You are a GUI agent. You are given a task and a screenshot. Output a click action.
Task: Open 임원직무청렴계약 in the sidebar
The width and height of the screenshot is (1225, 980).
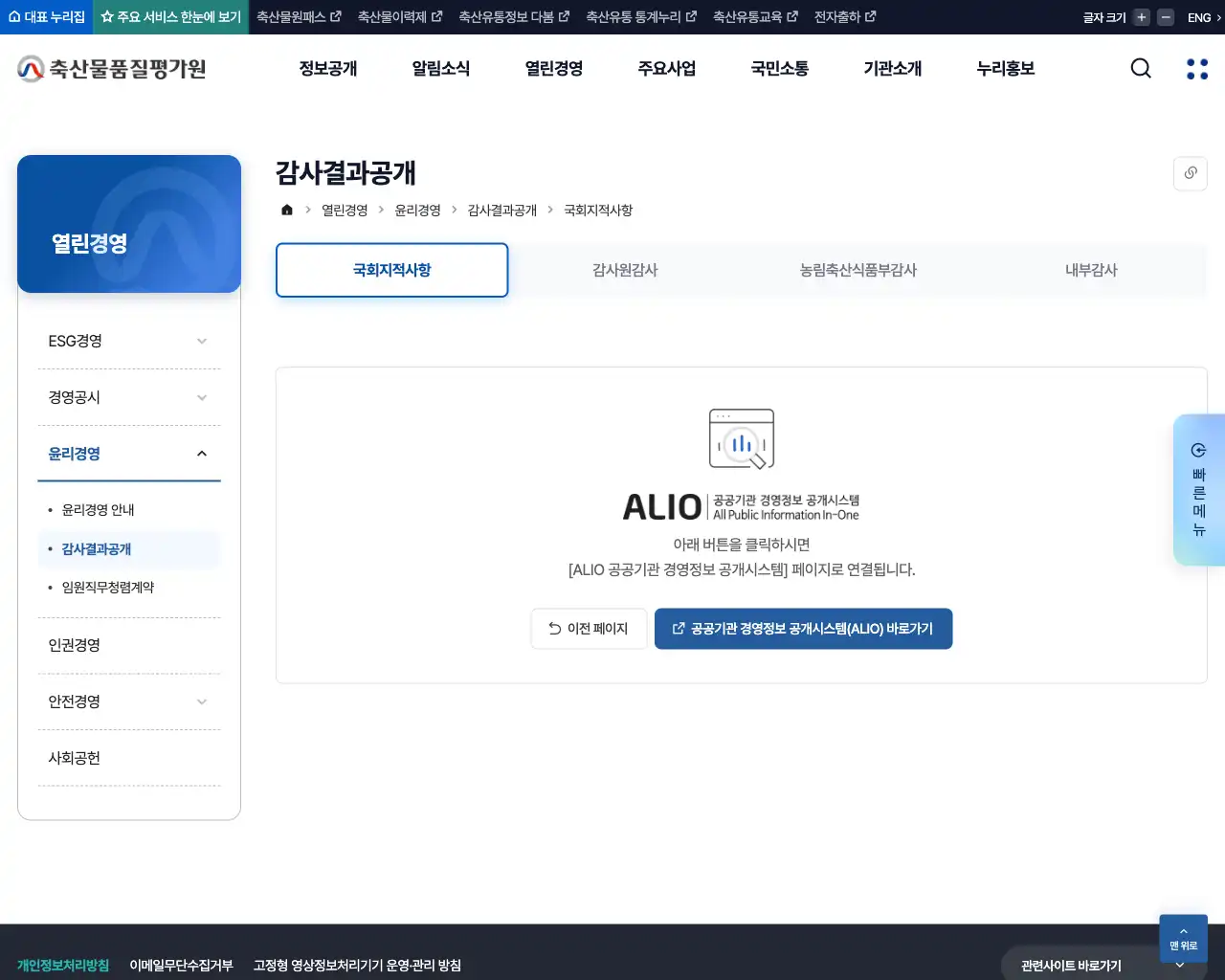point(108,588)
